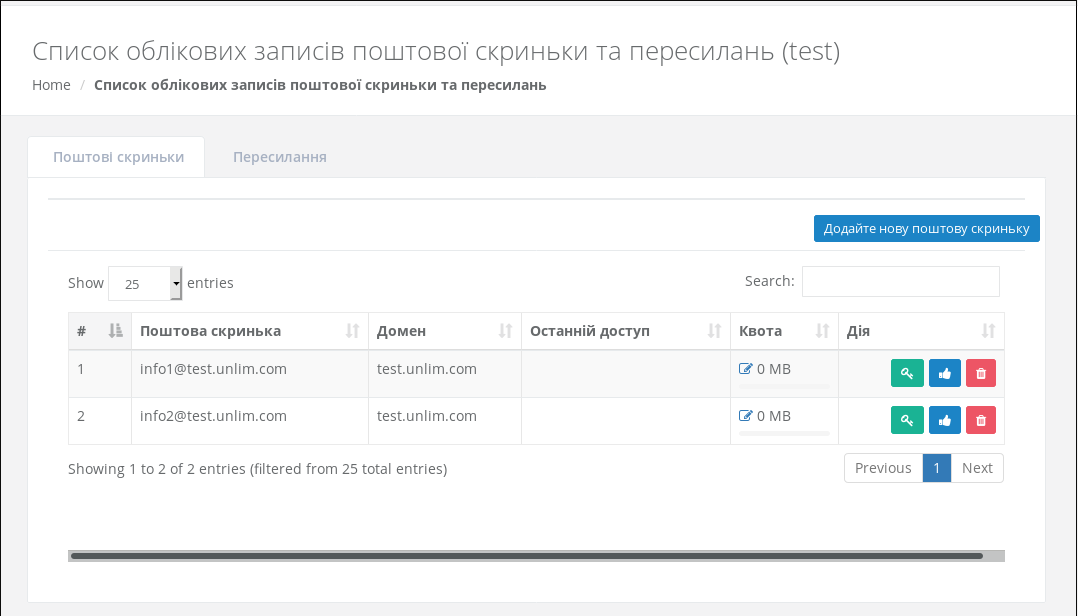Switch to the Пересилання tab
The height and width of the screenshot is (616, 1078).
click(280, 157)
